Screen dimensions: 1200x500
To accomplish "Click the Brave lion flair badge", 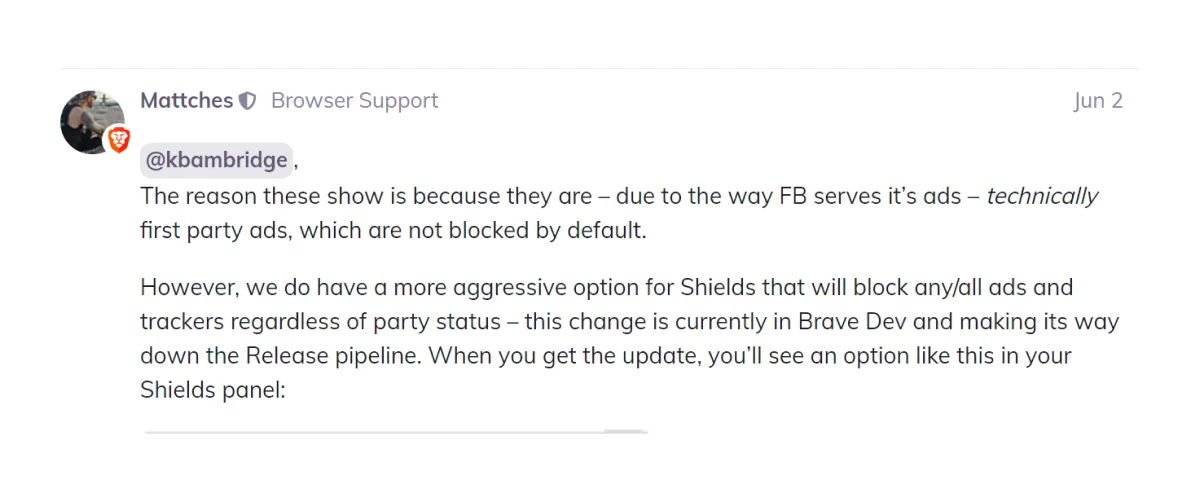I will [119, 141].
